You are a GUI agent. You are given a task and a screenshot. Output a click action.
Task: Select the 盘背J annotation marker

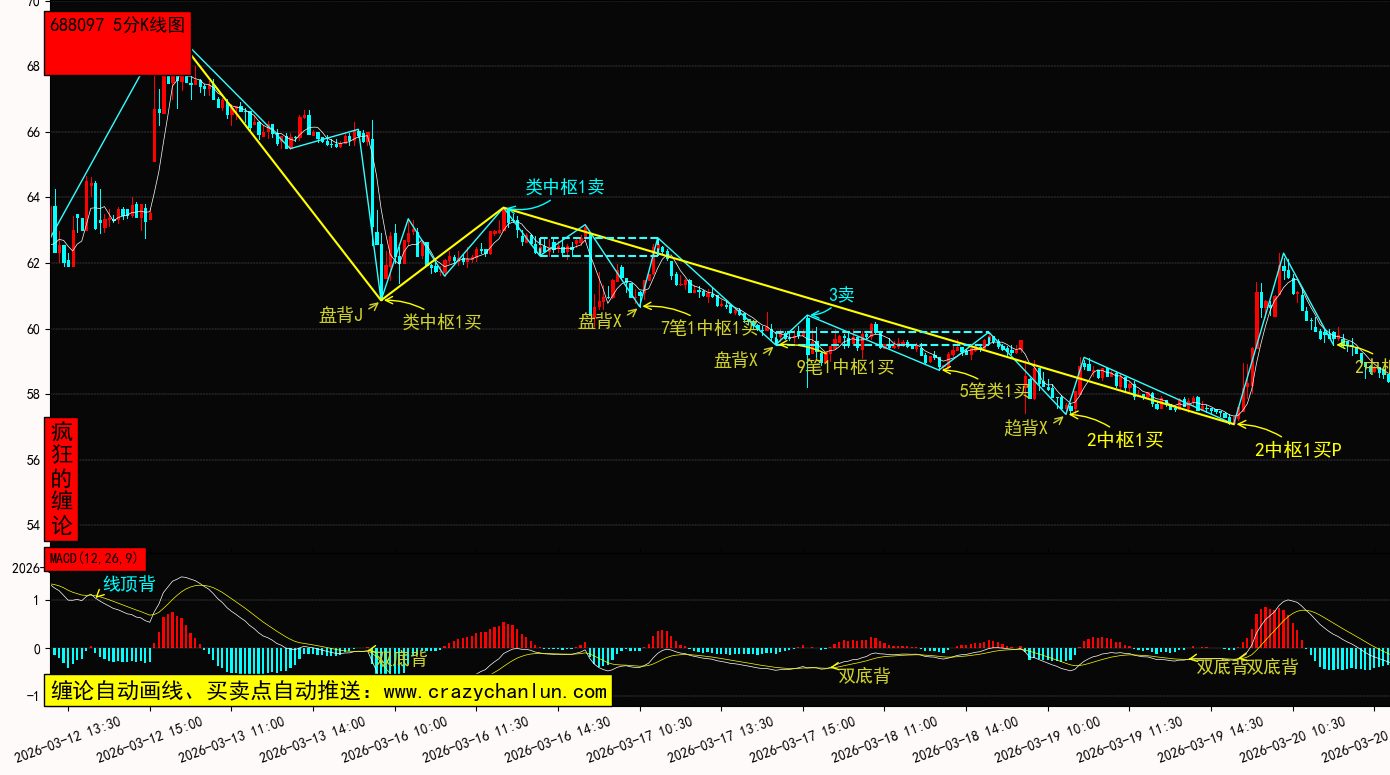click(x=340, y=316)
